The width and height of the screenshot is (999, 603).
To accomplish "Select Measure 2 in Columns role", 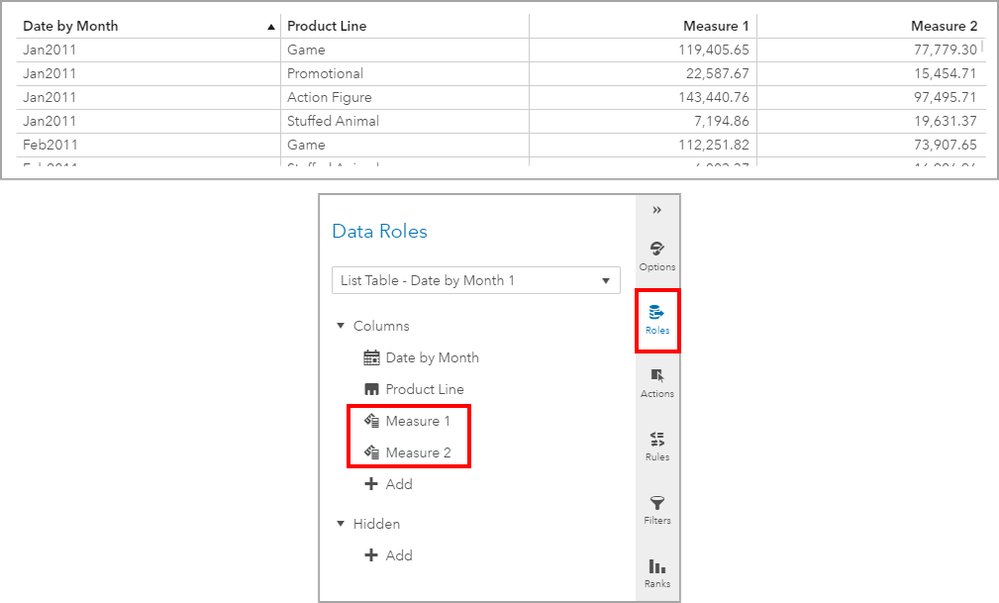I will click(417, 453).
